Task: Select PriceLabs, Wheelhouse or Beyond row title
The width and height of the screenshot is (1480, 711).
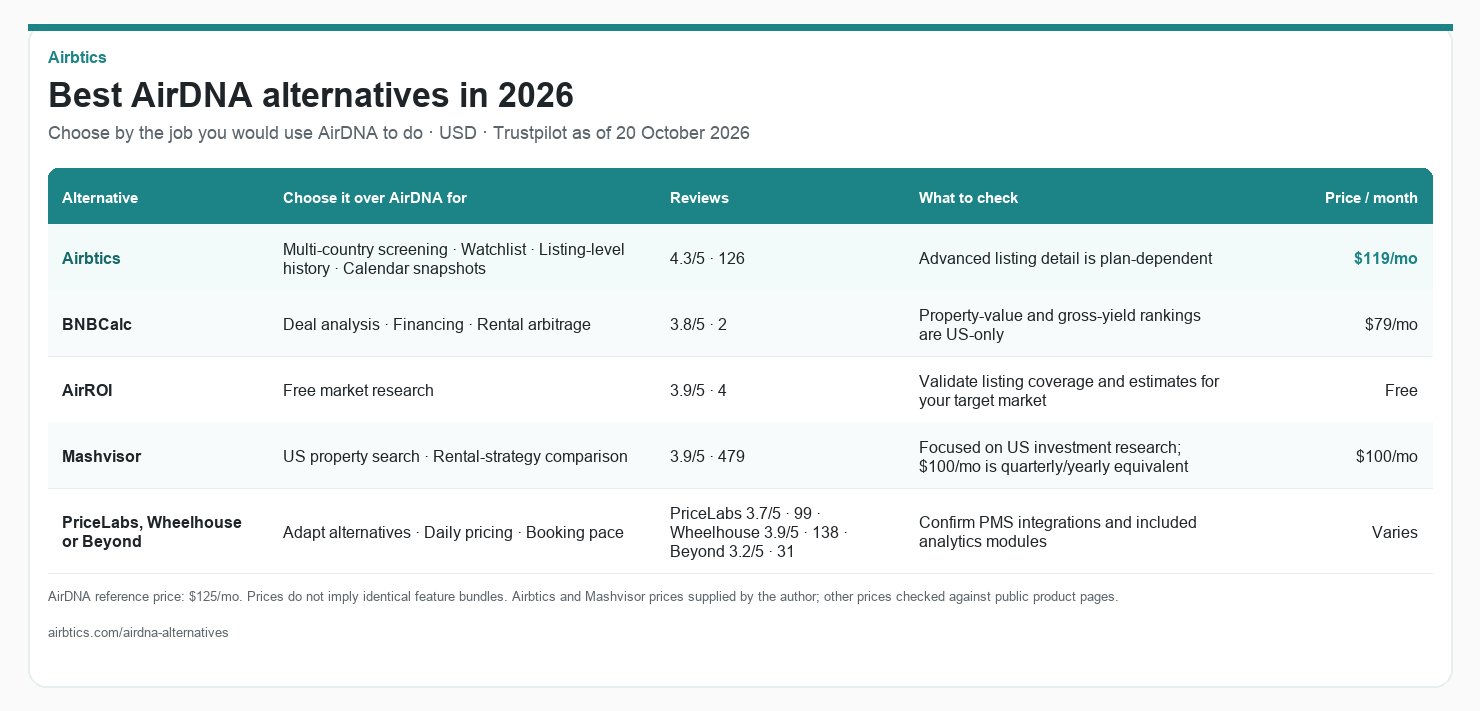Action: coord(152,532)
